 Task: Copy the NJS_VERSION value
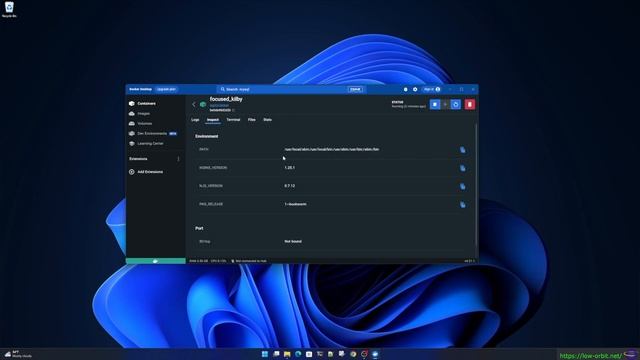(462, 187)
